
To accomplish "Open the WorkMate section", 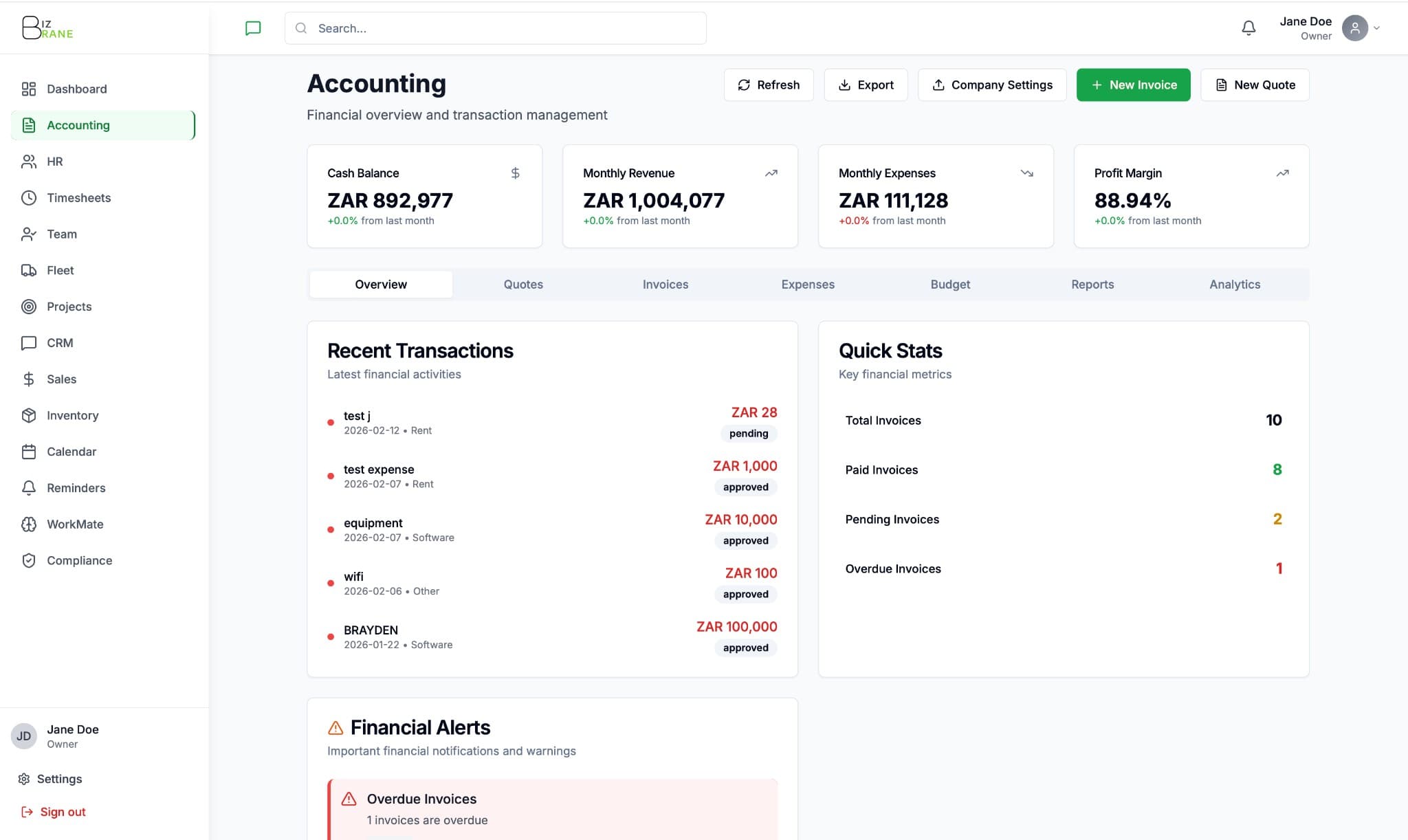I will coord(74,524).
